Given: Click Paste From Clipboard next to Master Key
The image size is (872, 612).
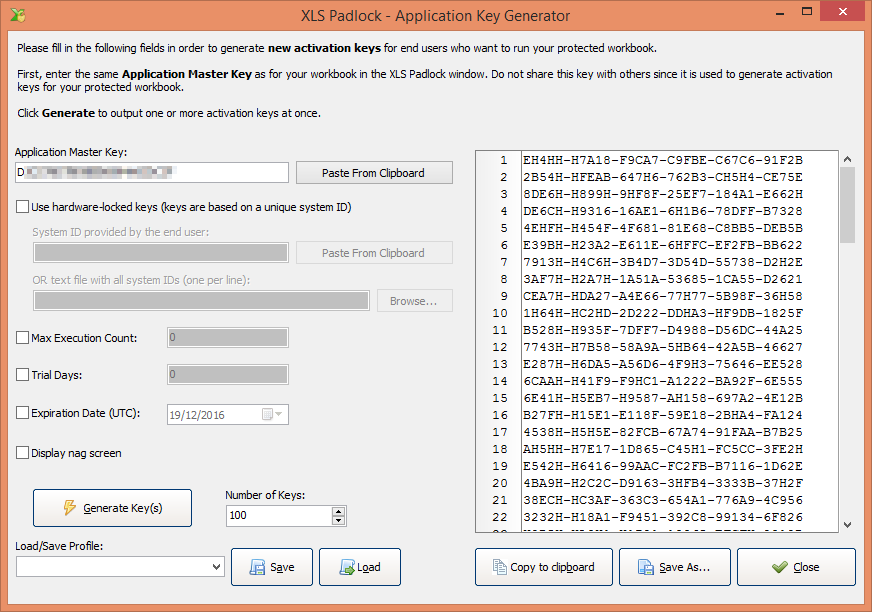Looking at the screenshot, I should (374, 173).
